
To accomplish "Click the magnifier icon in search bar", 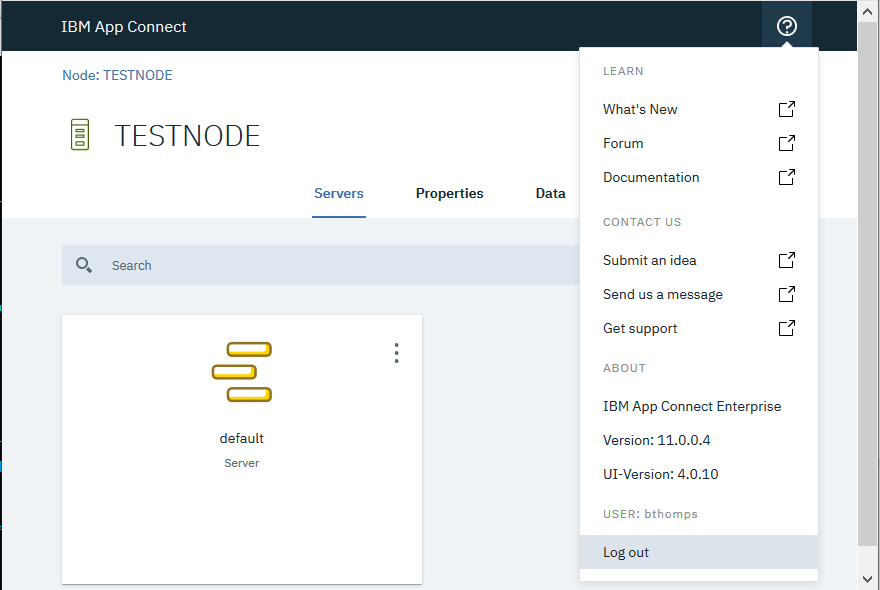I will [x=84, y=265].
